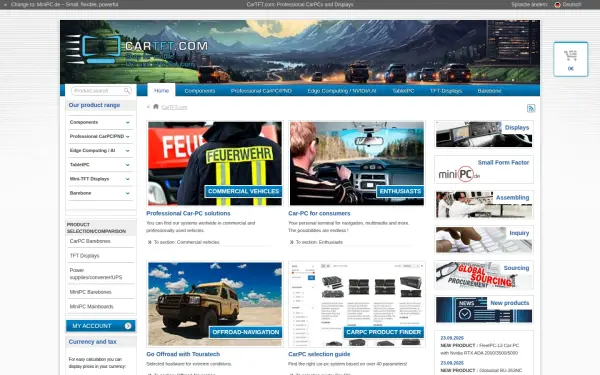The image size is (600, 375).
Task: Click the Currency and tax heading
Action: pos(92,342)
